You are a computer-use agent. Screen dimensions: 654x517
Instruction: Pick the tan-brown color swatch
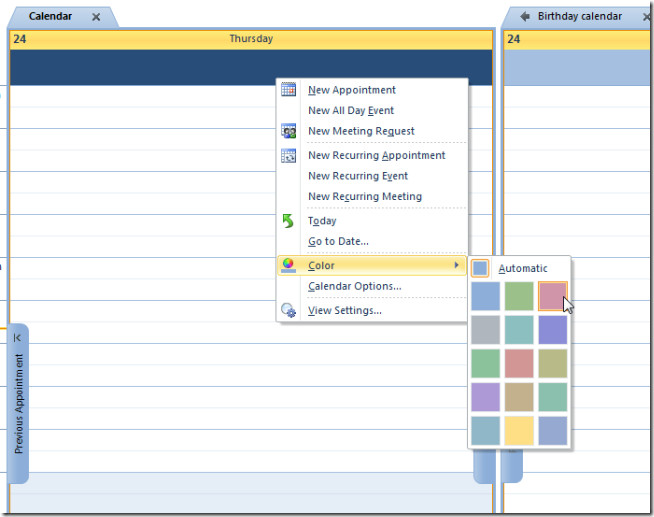click(519, 397)
